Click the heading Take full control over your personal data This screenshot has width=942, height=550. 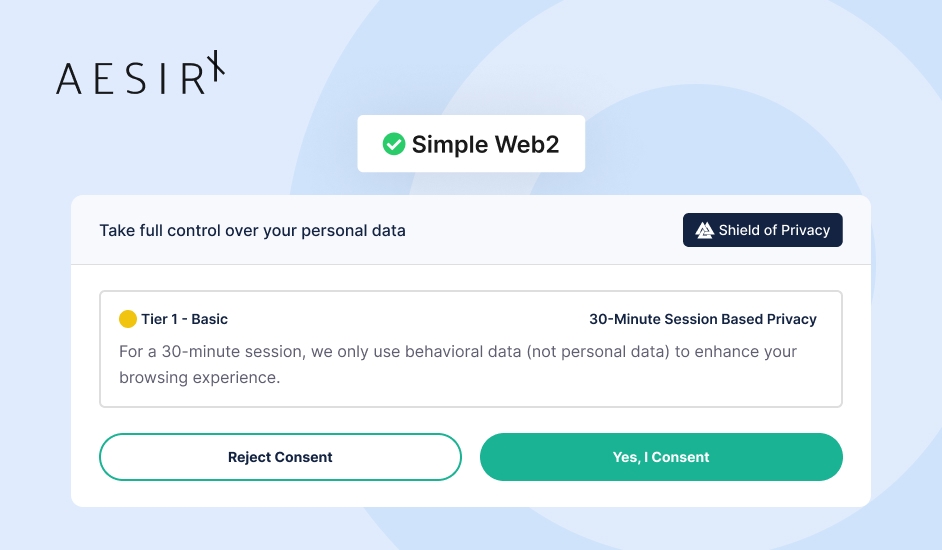pos(252,231)
